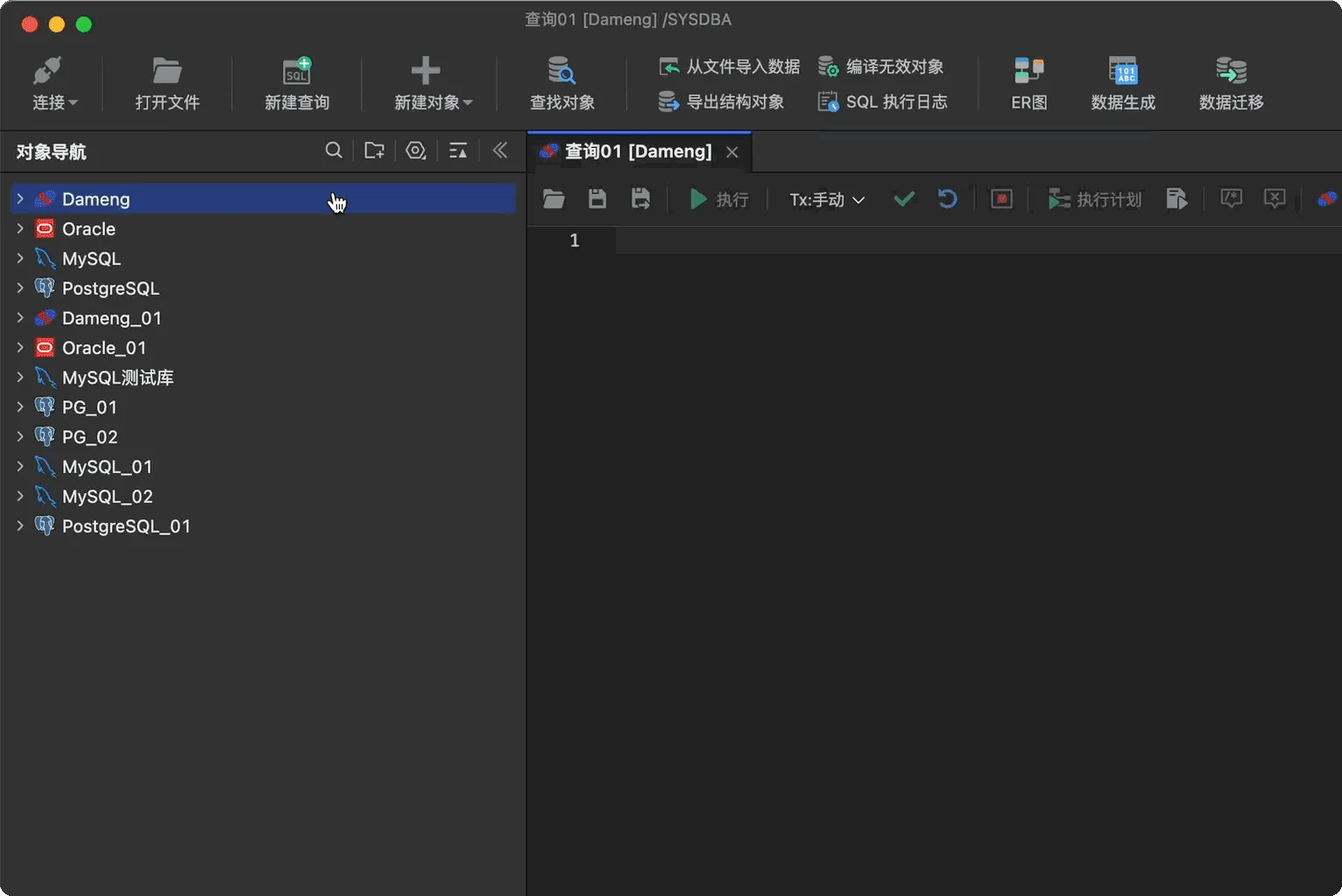
Task: Click the red stop execution icon
Action: (x=1001, y=199)
